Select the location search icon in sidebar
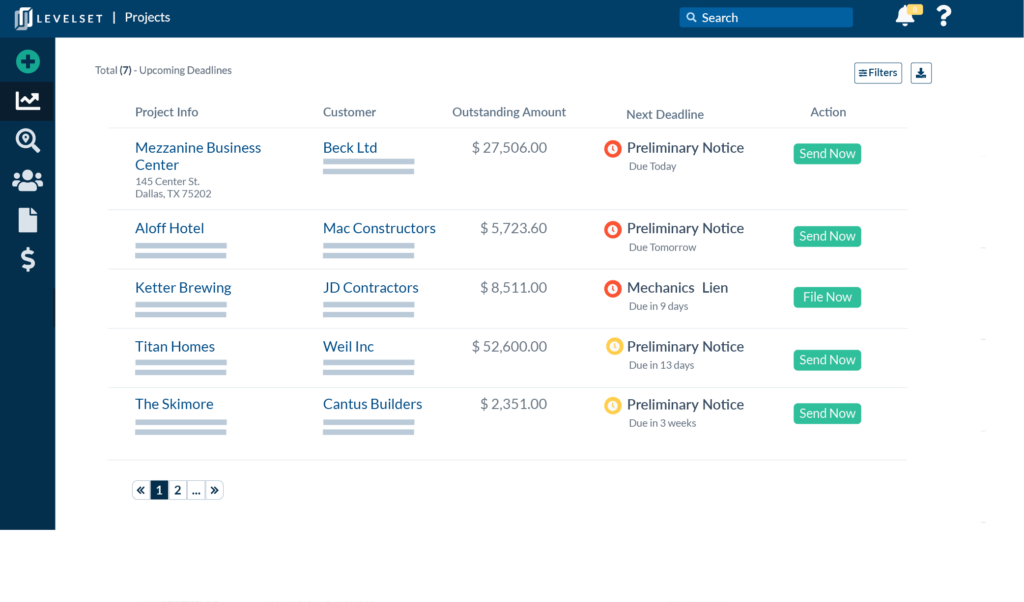1024x602 pixels. coord(28,141)
